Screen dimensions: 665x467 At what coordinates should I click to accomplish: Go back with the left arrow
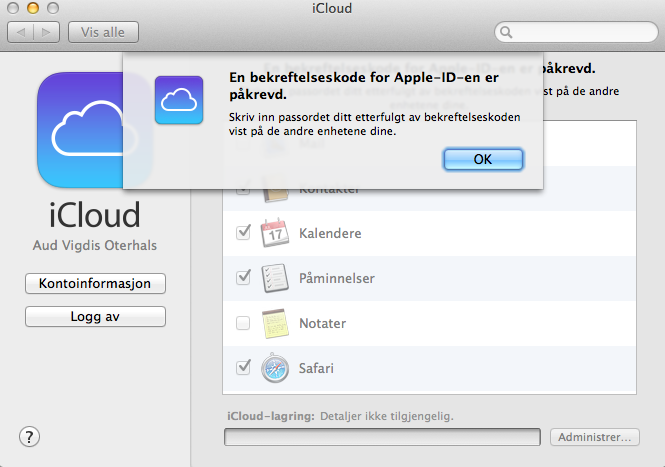[21, 32]
